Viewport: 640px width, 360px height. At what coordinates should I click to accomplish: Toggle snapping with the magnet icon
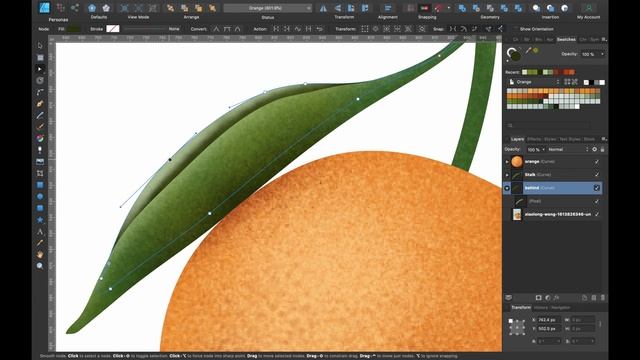pyautogui.click(x=439, y=8)
